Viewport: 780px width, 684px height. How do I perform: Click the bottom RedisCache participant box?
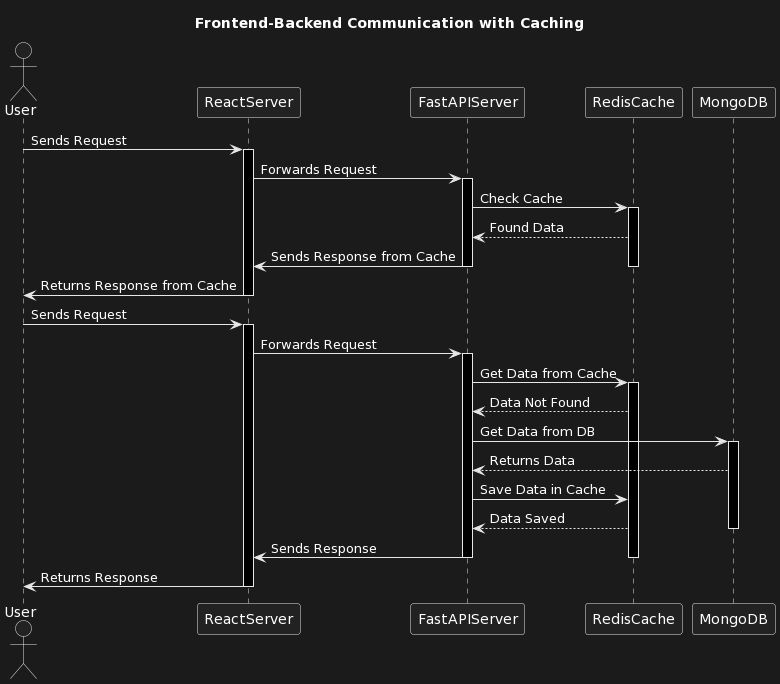click(x=633, y=619)
